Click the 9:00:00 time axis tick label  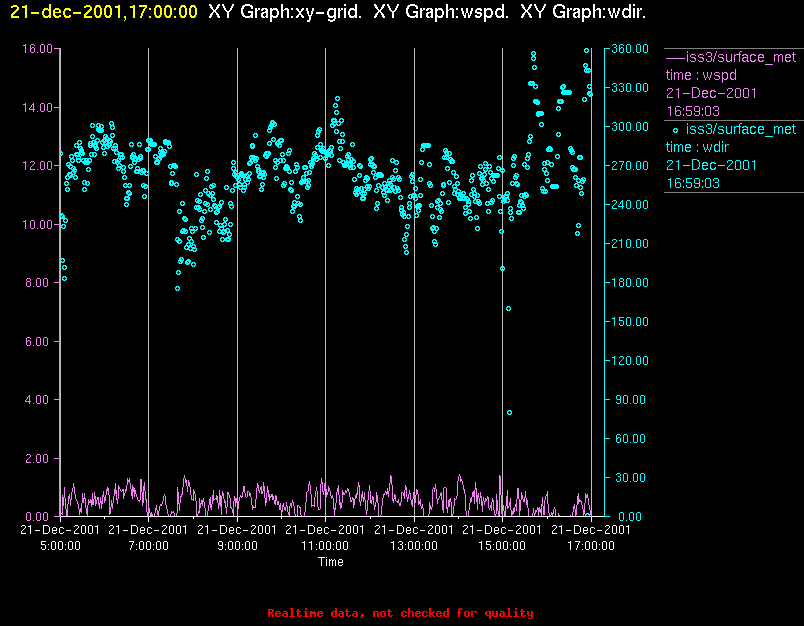click(x=236, y=545)
